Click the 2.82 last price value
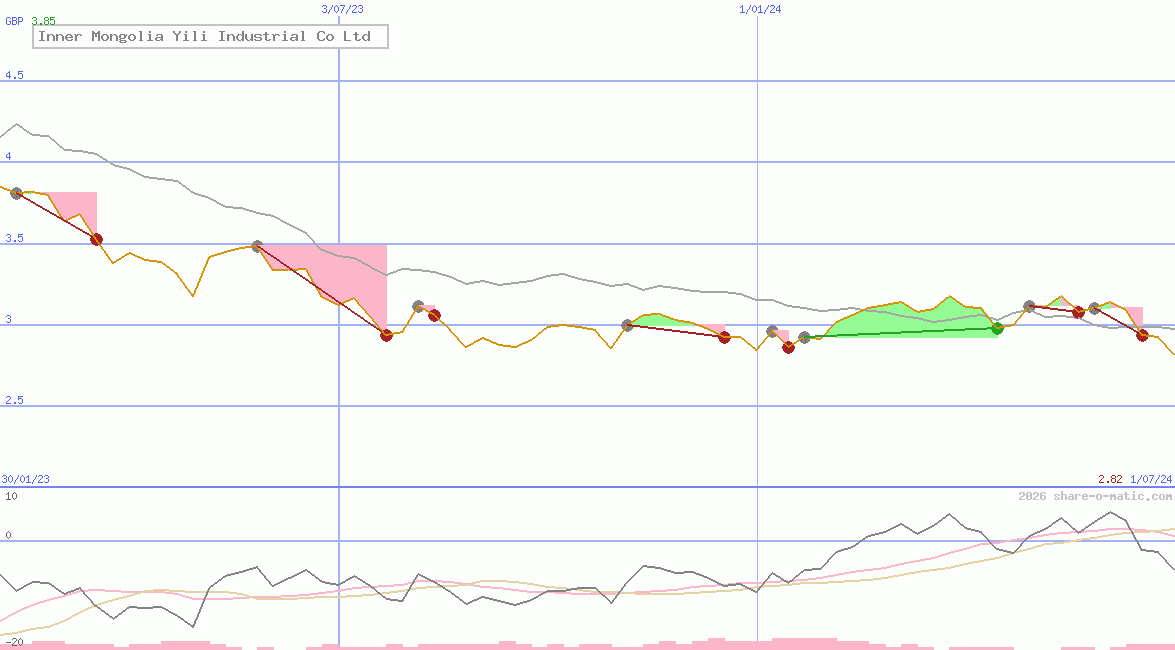Screen dimensions: 1175x650 (1110, 479)
